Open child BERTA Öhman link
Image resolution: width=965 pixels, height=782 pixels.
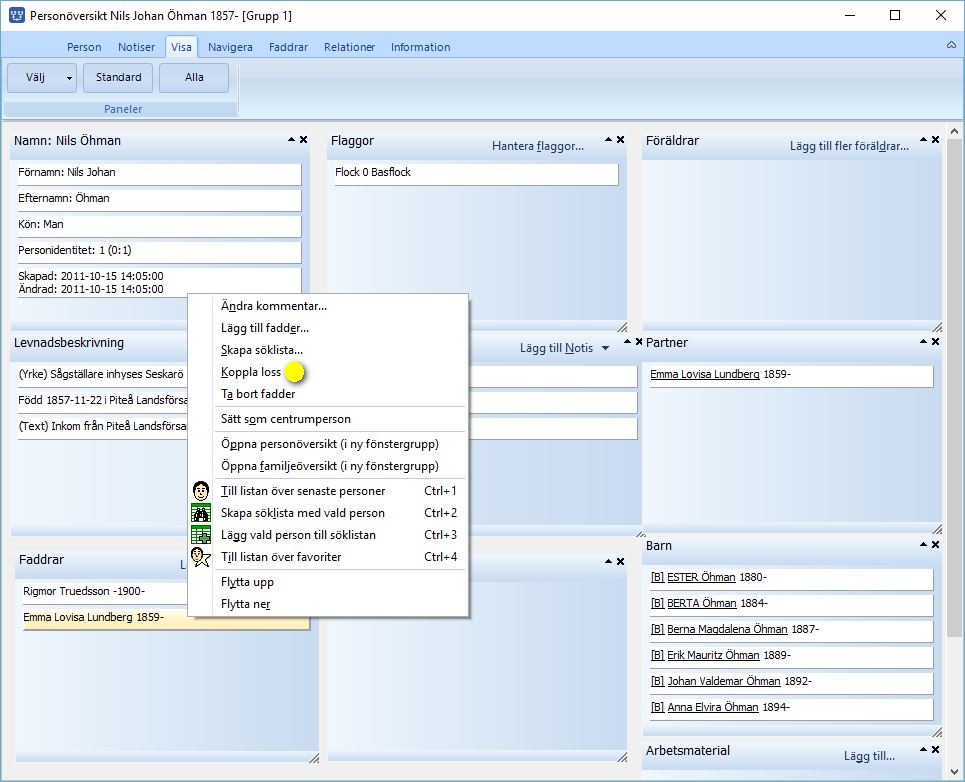pos(702,603)
